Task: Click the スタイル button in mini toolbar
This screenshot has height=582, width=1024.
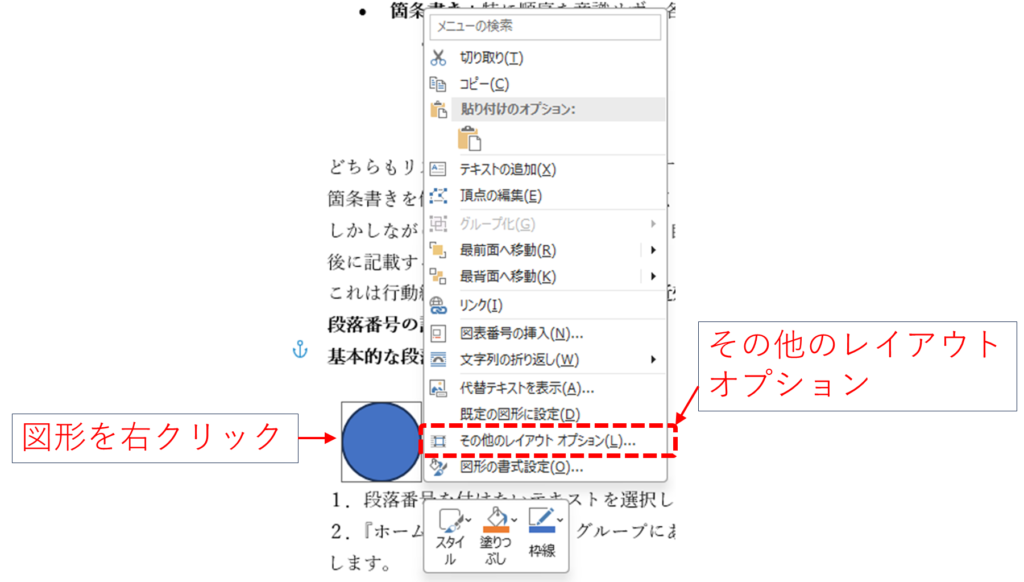Action: [451, 534]
